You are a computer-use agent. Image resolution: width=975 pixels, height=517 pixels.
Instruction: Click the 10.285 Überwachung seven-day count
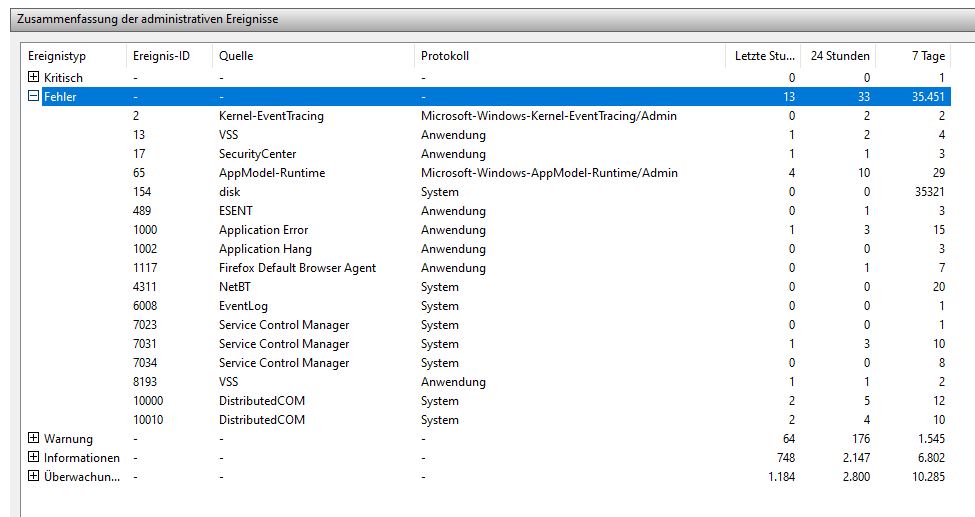[928, 477]
